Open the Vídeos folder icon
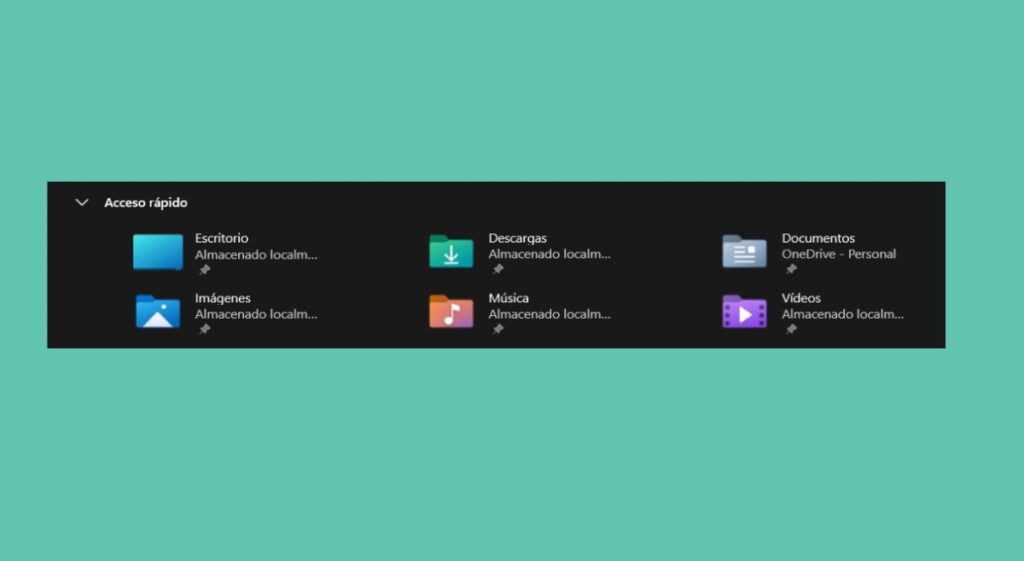Screen dimensions: 1024x561 pyautogui.click(x=744, y=312)
